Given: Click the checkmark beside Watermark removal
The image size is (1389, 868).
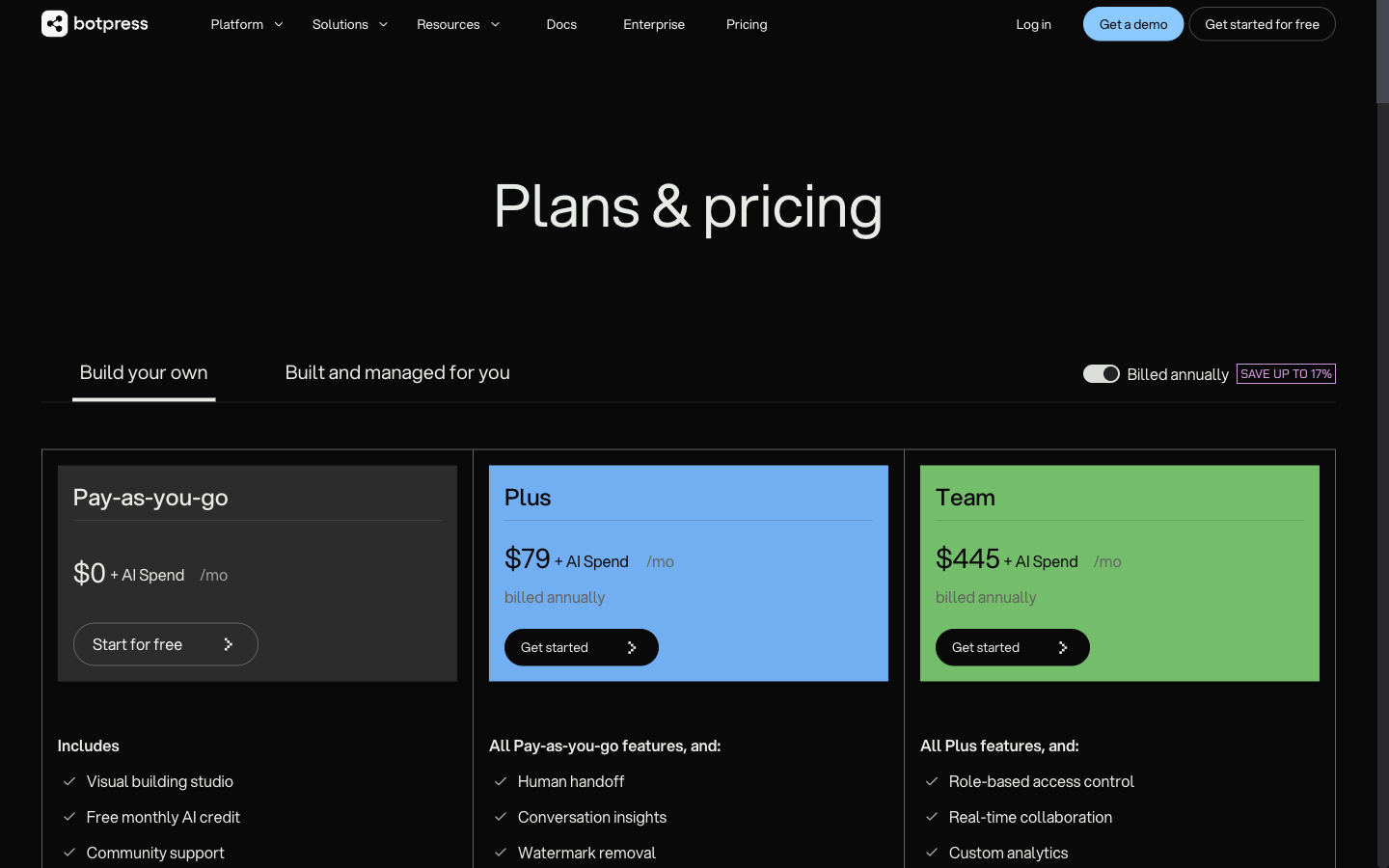Looking at the screenshot, I should (x=500, y=853).
